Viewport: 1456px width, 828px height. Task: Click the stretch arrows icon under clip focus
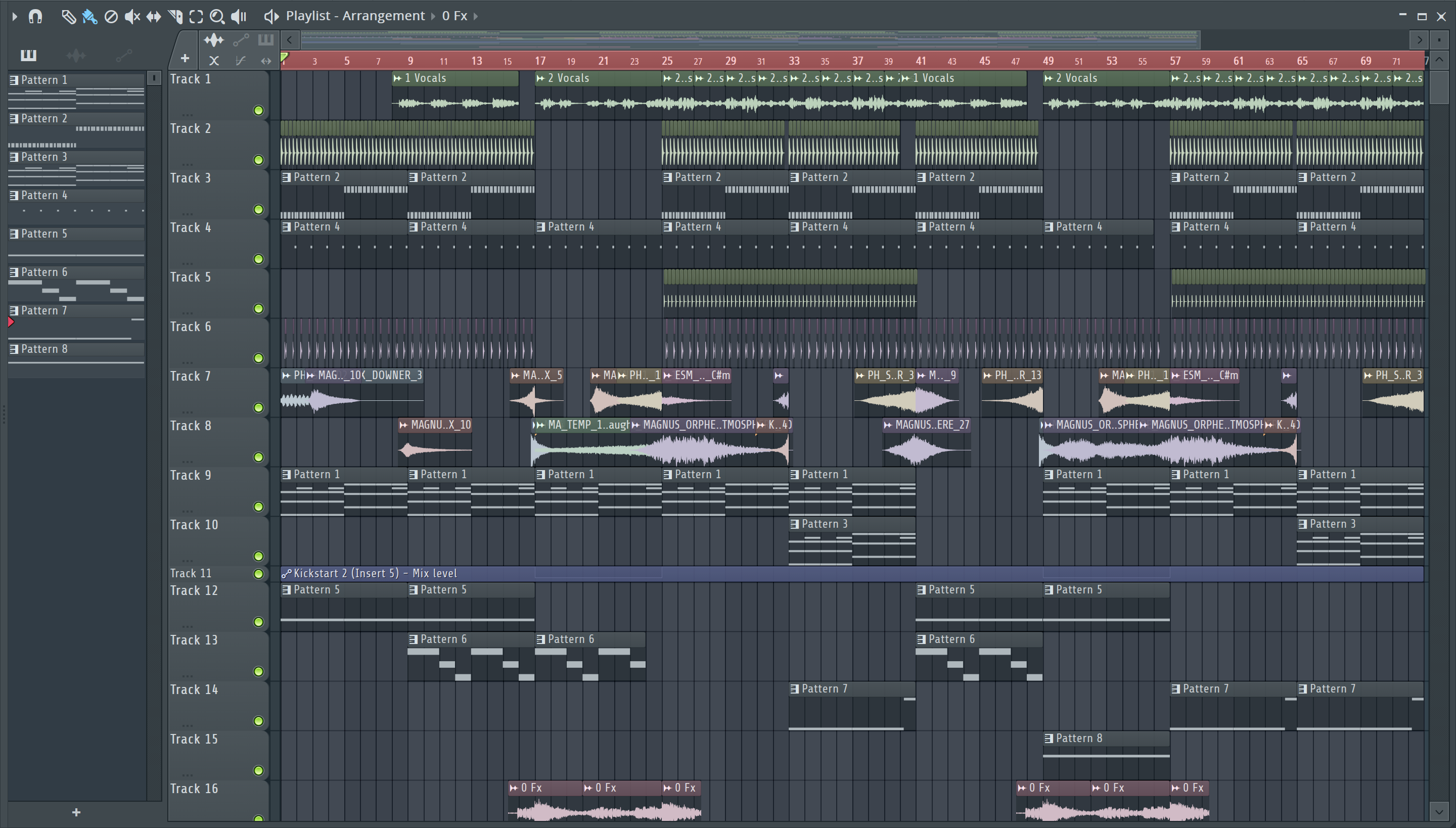tap(265, 60)
